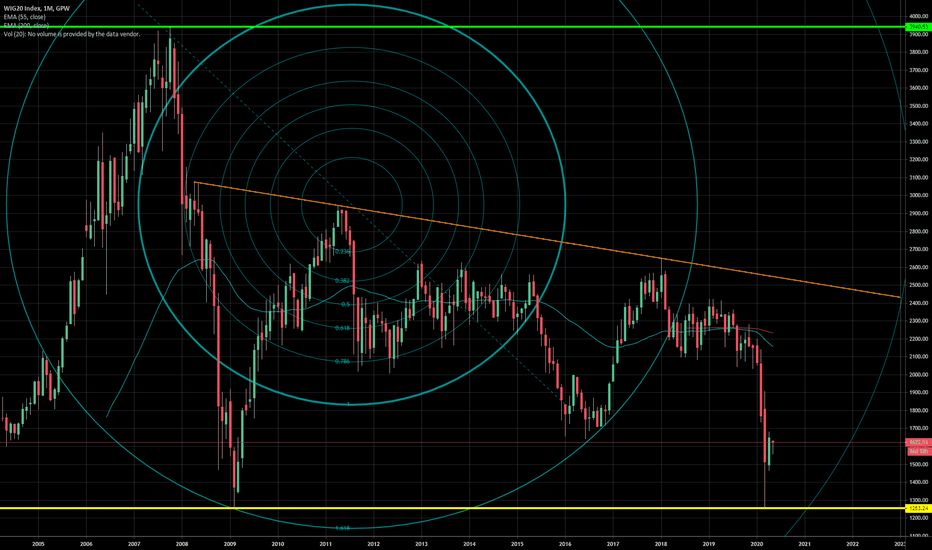Click the 2011 label on time axis
The height and width of the screenshot is (550, 932).
click(326, 544)
